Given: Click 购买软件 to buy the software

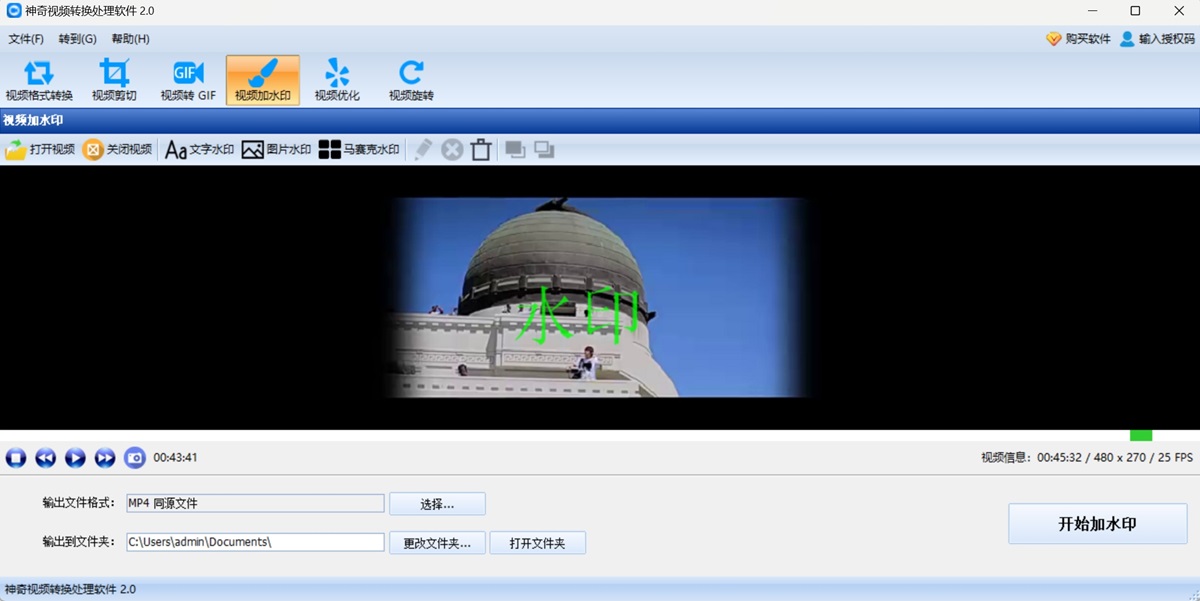Looking at the screenshot, I should click(1078, 39).
